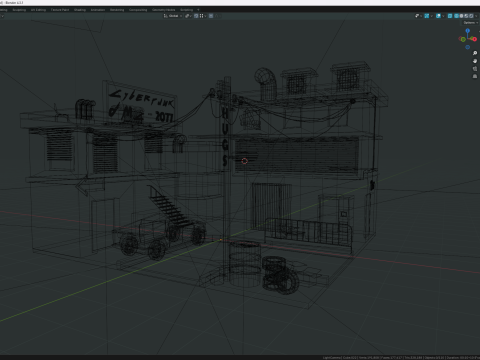Click the green Y axis on navigation gizmo
Screen dimensions: 480x360
point(463,39)
